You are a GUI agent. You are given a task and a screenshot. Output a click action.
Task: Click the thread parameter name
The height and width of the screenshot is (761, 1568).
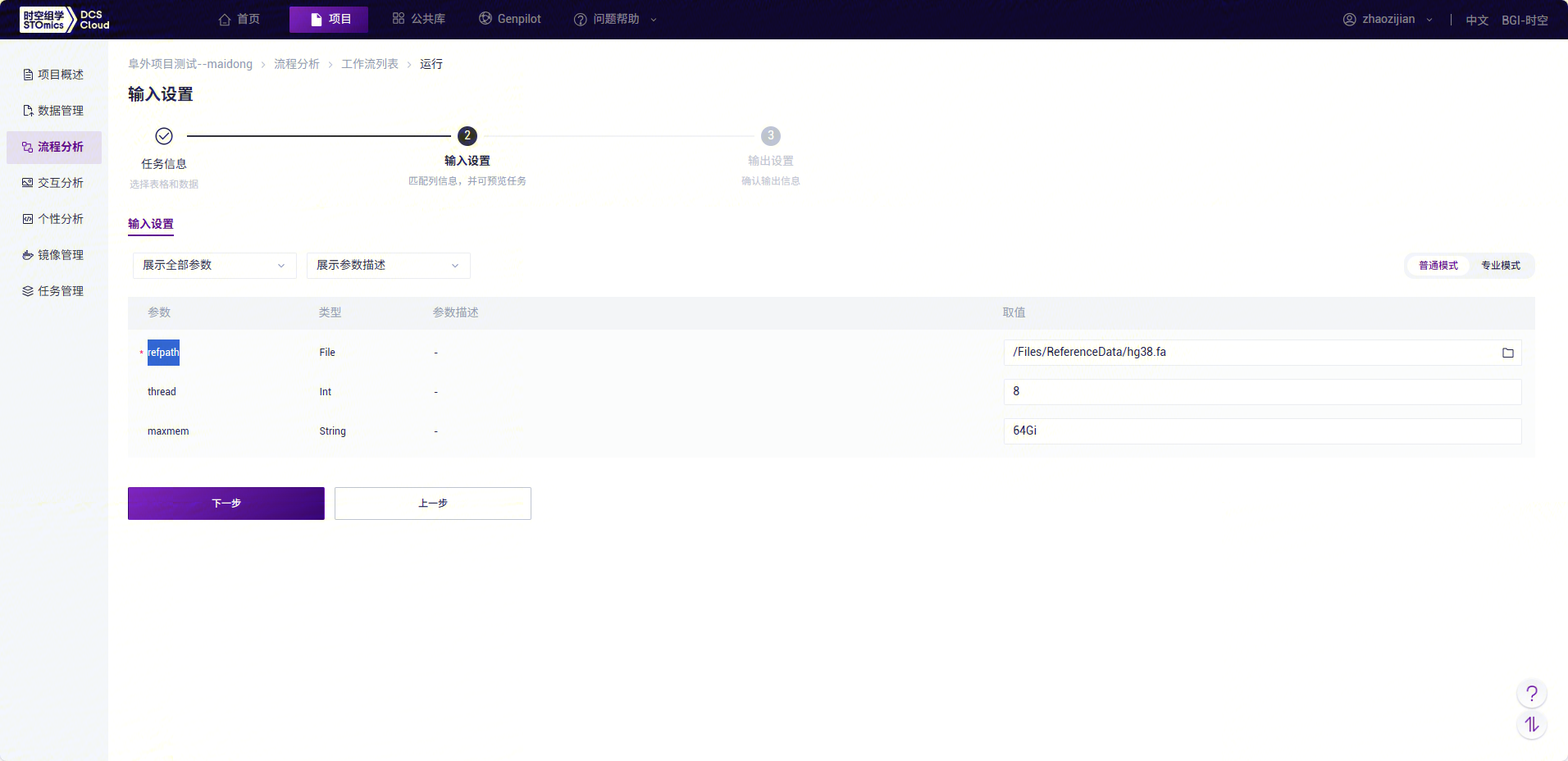click(x=162, y=392)
